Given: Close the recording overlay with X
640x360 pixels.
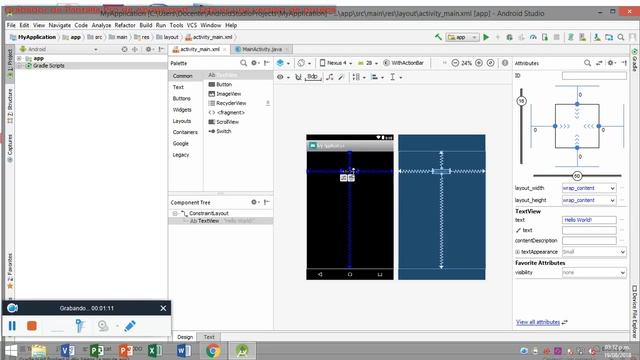Looking at the screenshot, I should 163,308.
